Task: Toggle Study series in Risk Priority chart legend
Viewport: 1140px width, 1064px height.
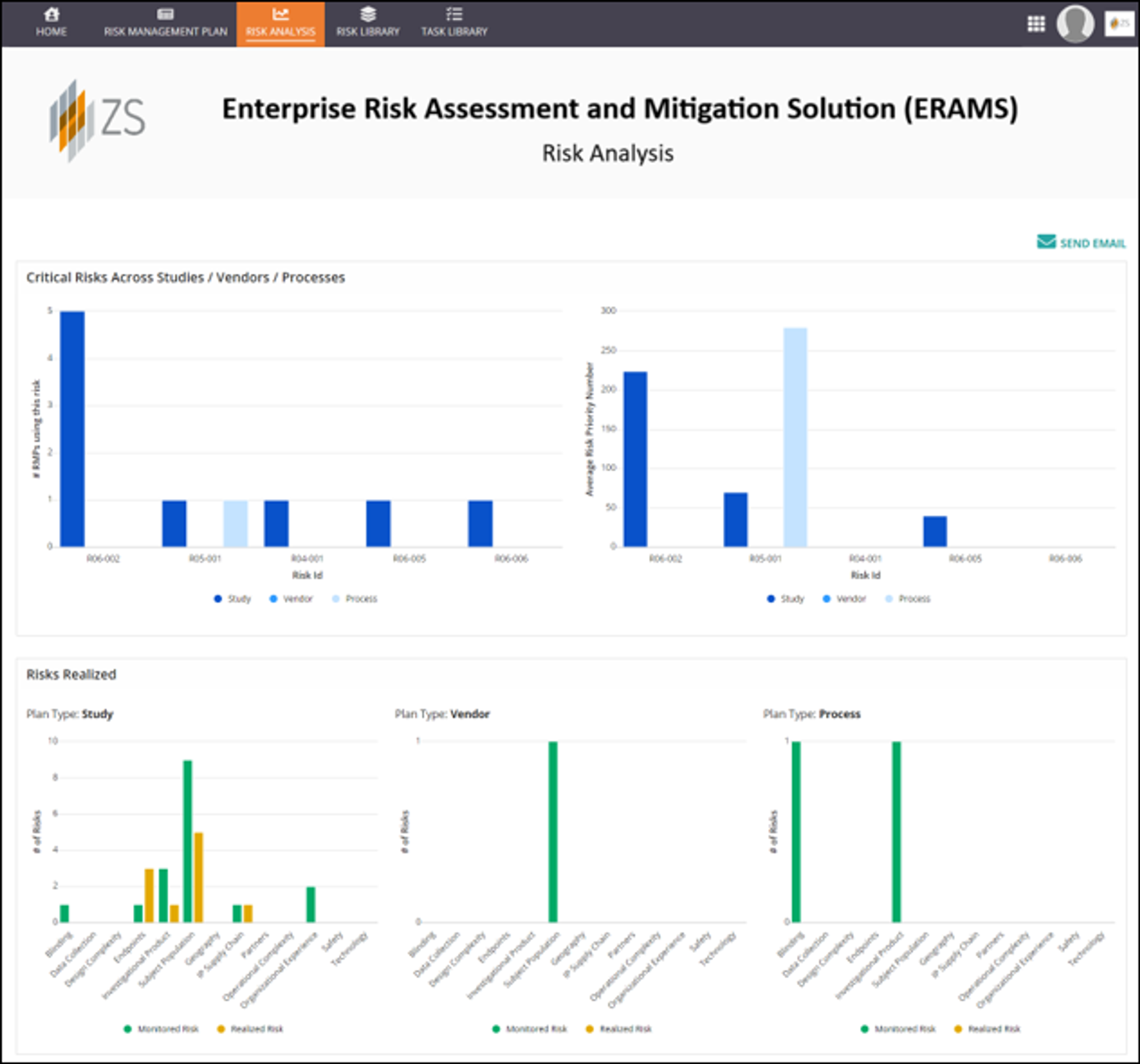Action: [x=785, y=599]
